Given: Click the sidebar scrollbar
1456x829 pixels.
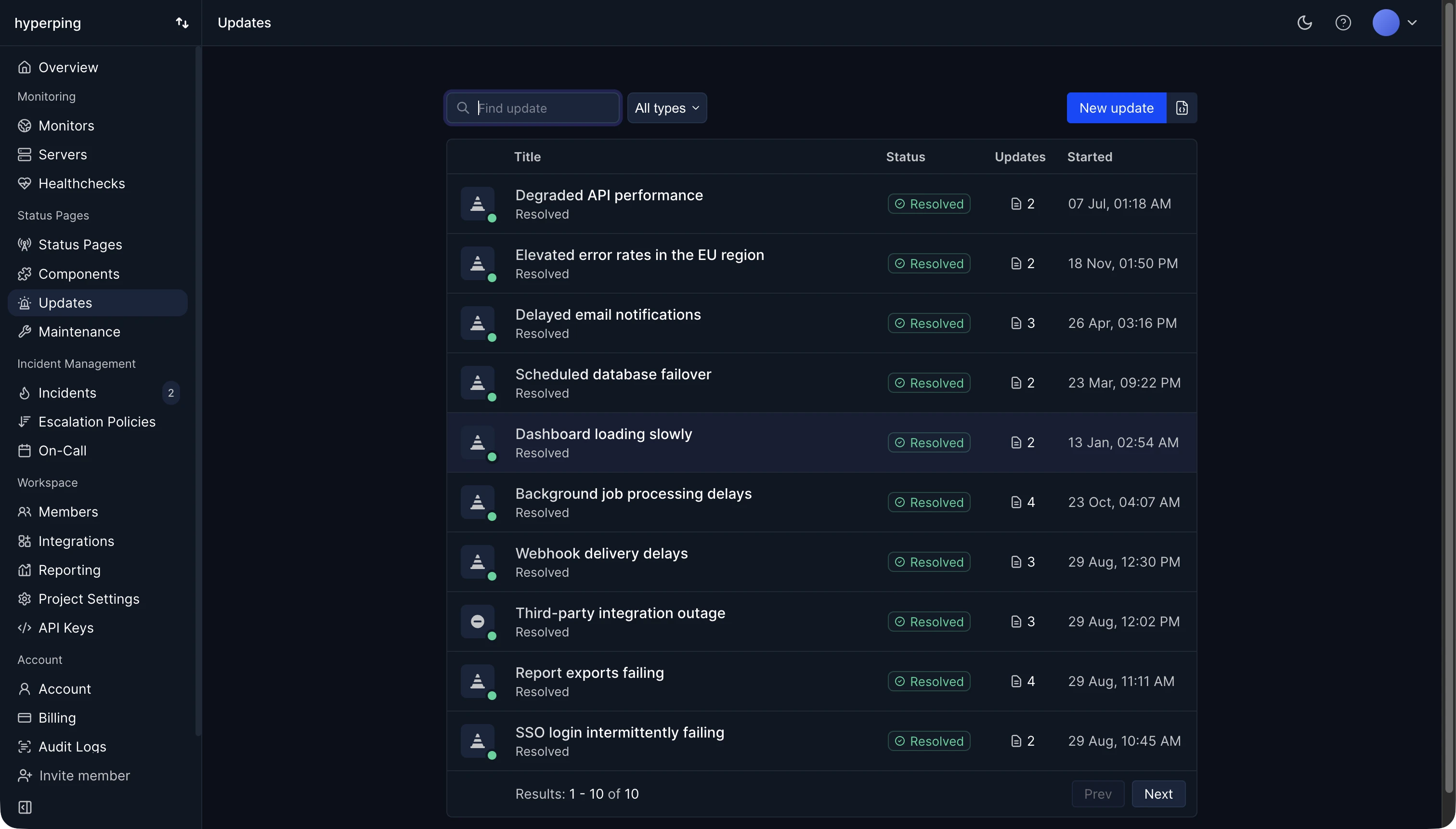Looking at the screenshot, I should (x=198, y=392).
